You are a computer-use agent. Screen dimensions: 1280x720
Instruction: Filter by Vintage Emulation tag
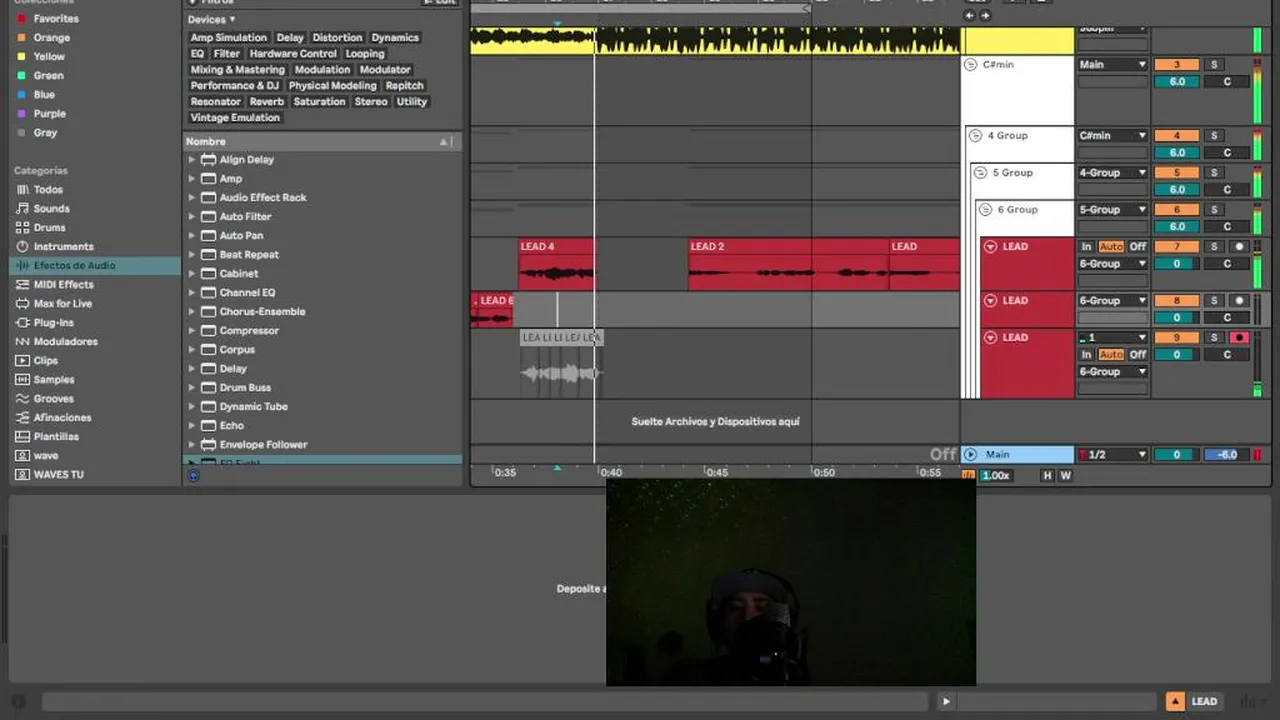(236, 118)
